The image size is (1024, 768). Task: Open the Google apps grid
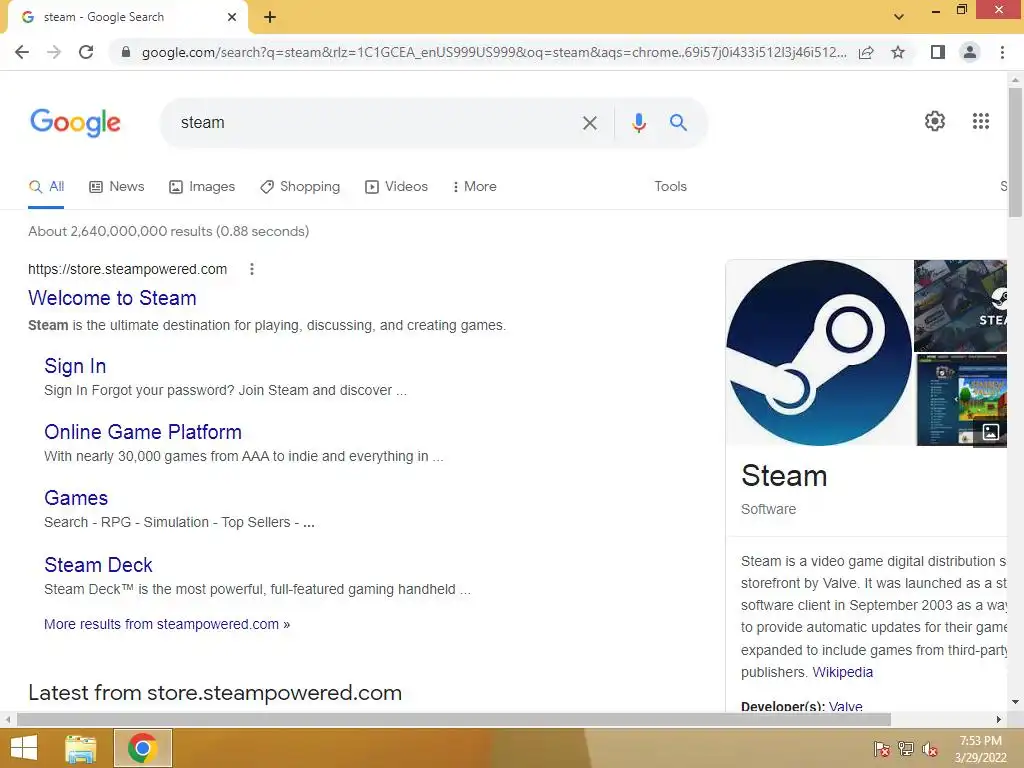tap(981, 121)
